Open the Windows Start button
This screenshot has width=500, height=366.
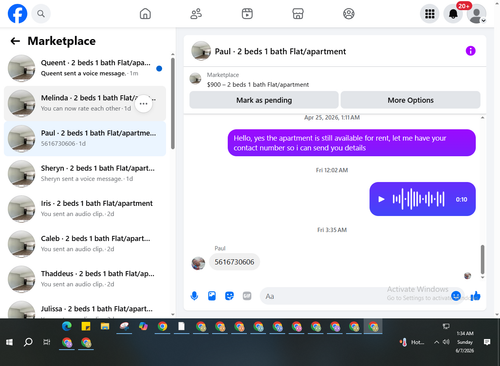click(x=9, y=342)
